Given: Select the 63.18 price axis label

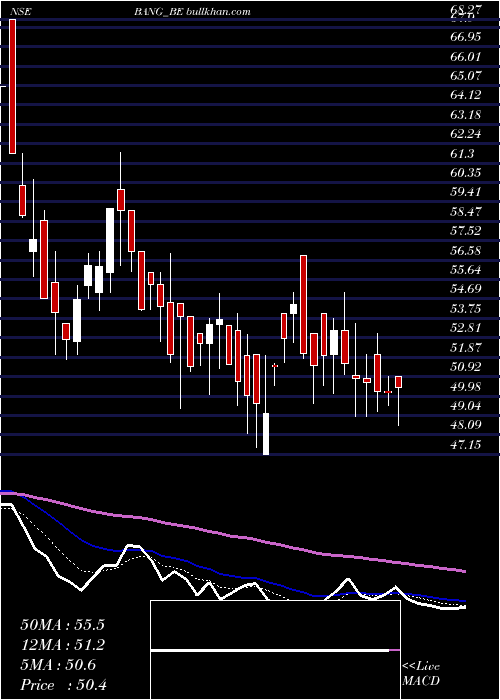Looking at the screenshot, I should coord(466,115).
